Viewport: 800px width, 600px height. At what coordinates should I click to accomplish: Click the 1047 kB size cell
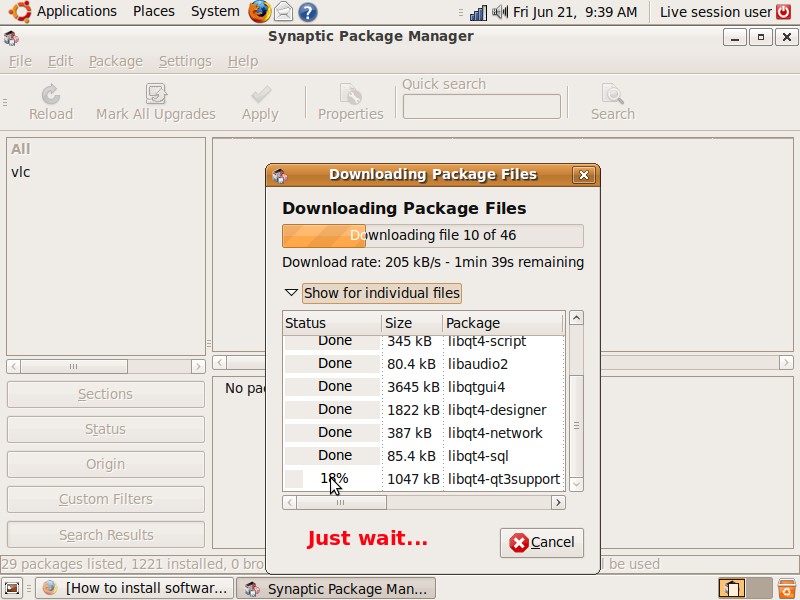click(x=413, y=479)
